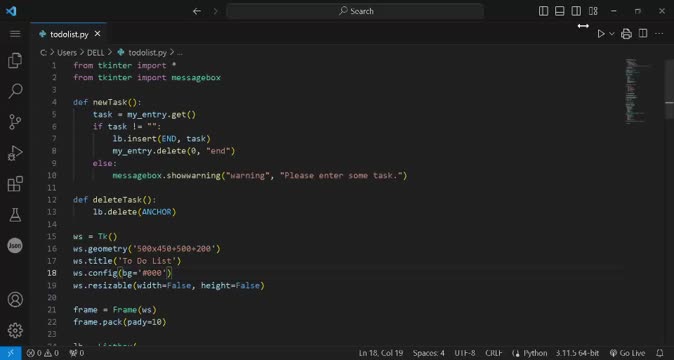
Task: Start Go Live server
Action: pyautogui.click(x=627, y=353)
